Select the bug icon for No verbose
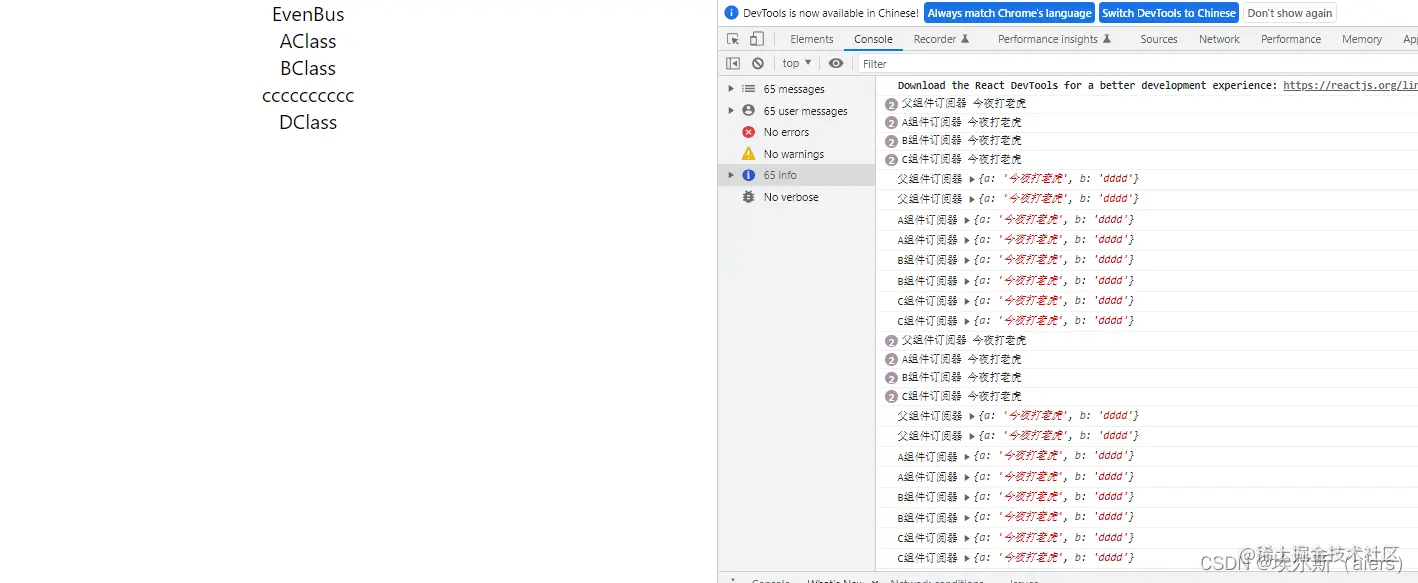The image size is (1418, 583). pyautogui.click(x=748, y=197)
